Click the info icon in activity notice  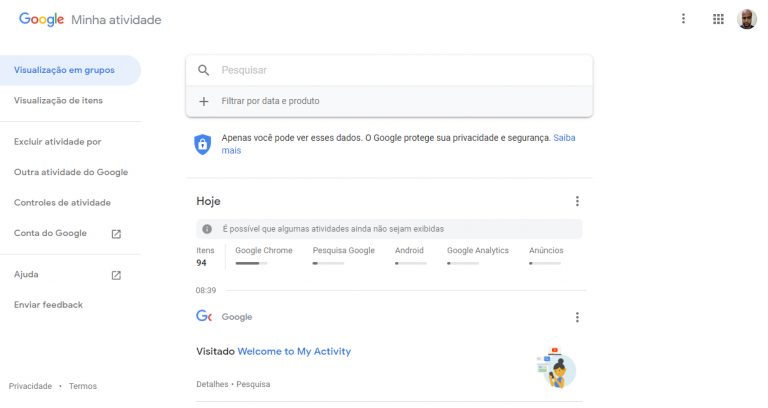point(207,229)
